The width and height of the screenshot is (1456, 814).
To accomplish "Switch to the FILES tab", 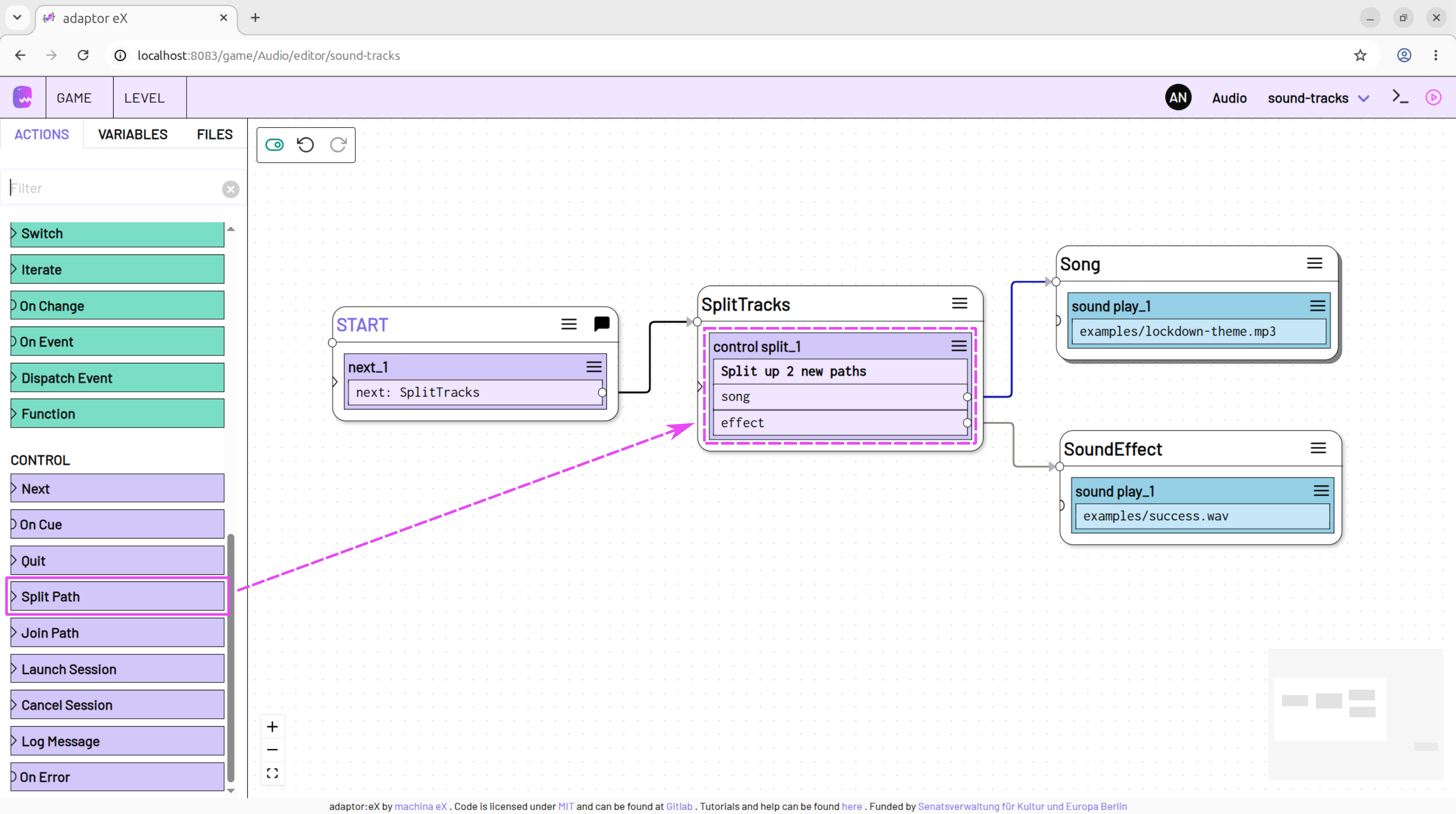I will (215, 135).
